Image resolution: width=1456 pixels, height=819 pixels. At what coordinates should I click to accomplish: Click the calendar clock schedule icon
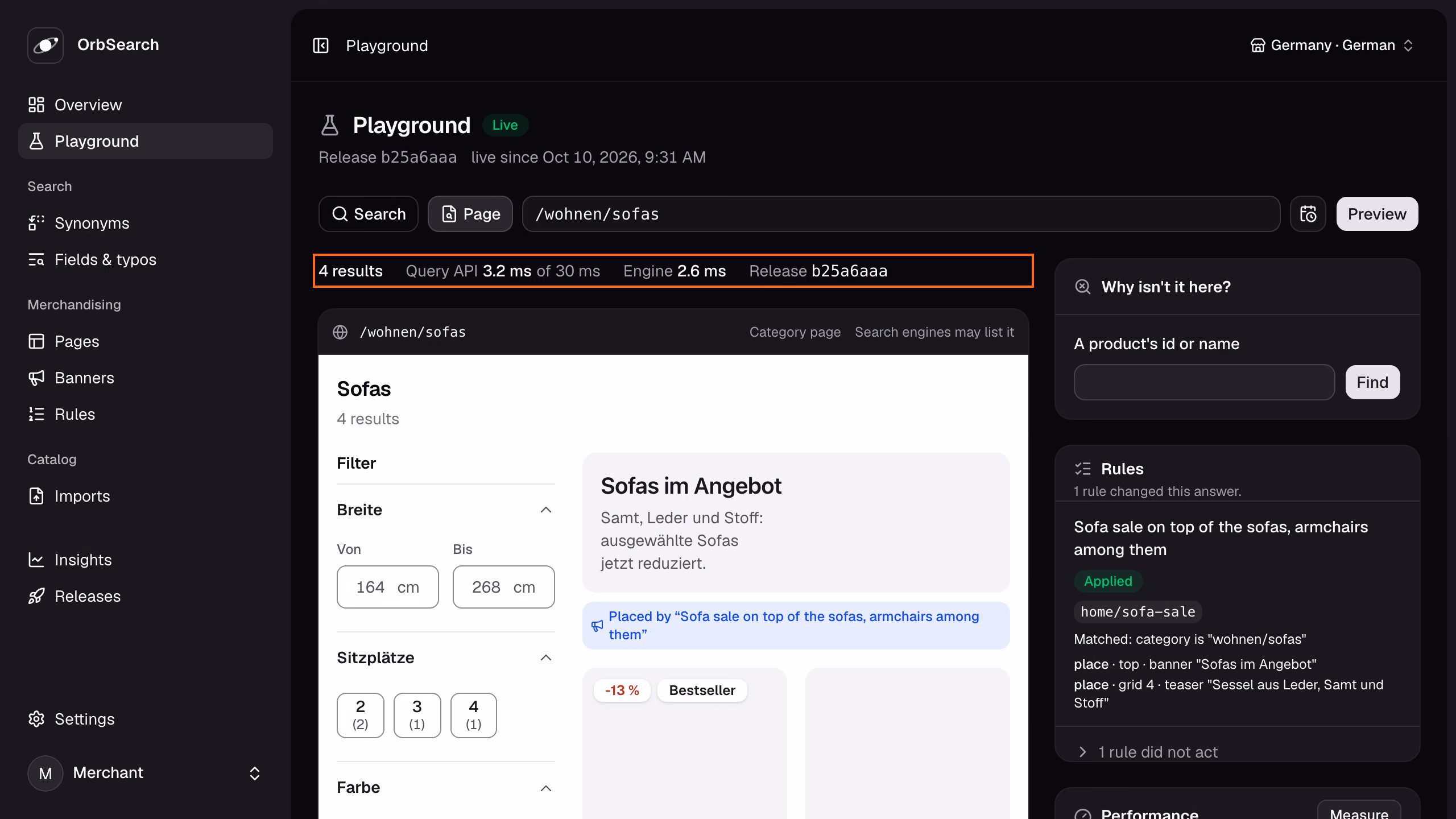tap(1308, 214)
